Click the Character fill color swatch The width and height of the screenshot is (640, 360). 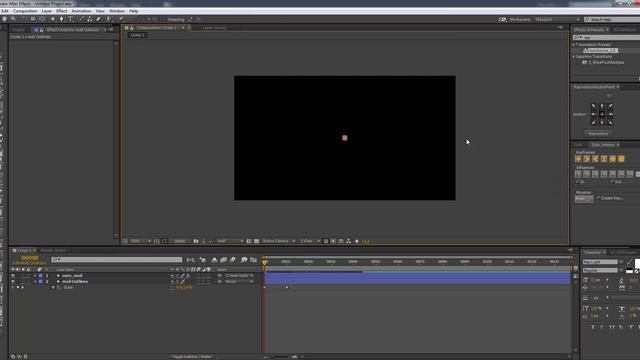(637, 264)
